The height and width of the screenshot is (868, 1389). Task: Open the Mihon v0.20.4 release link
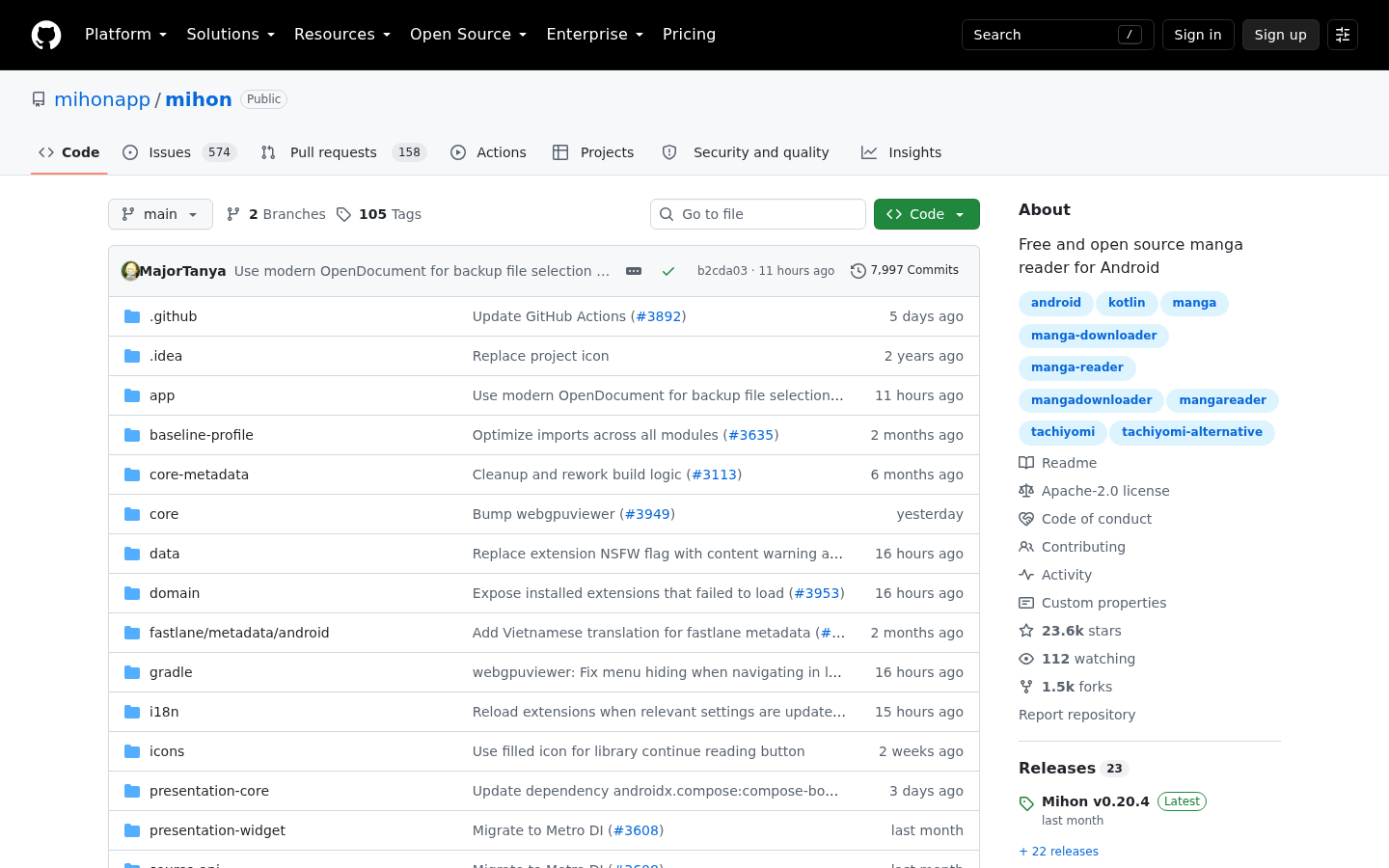coord(1096,801)
